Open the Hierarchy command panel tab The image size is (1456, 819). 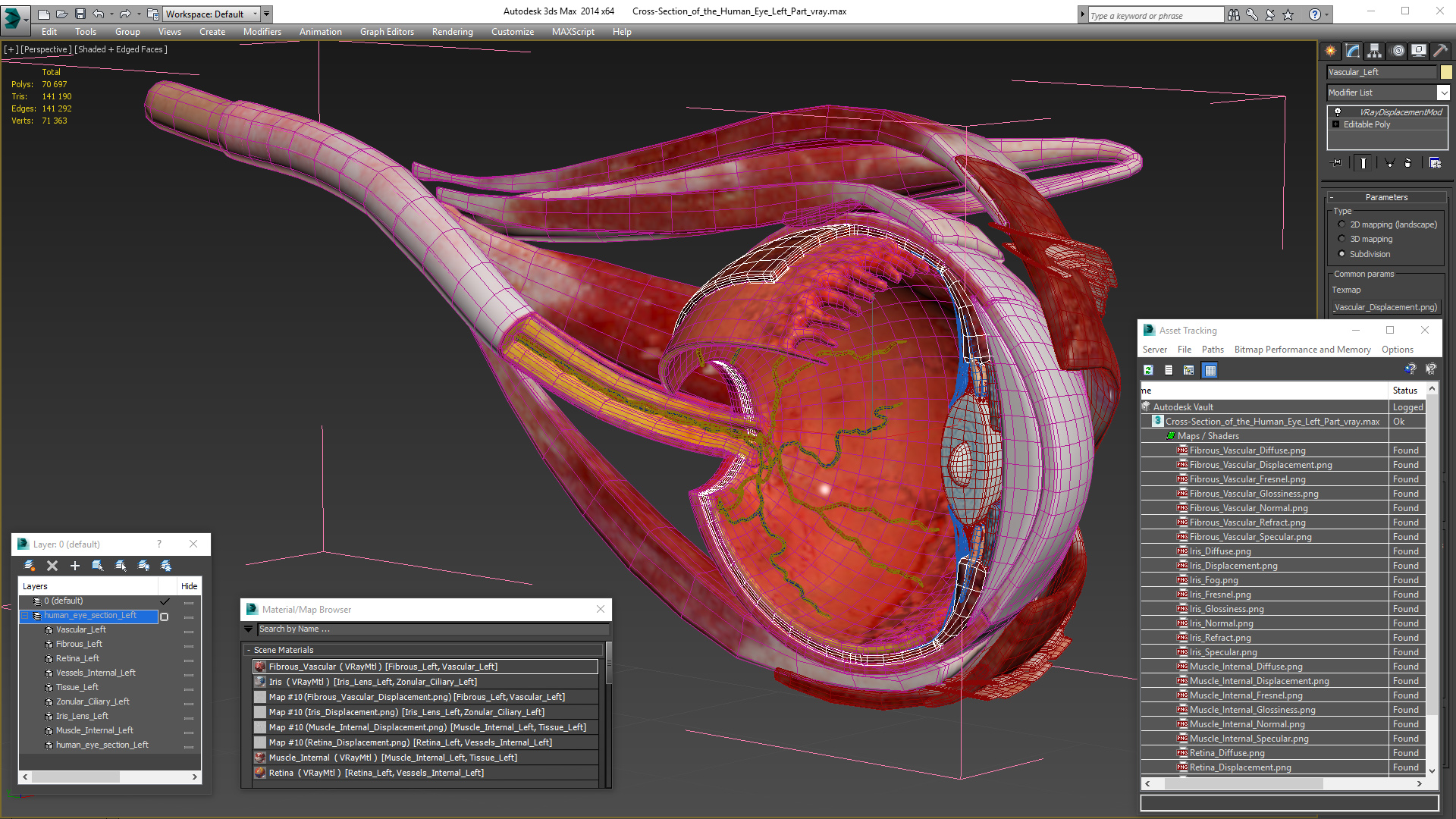[1374, 51]
